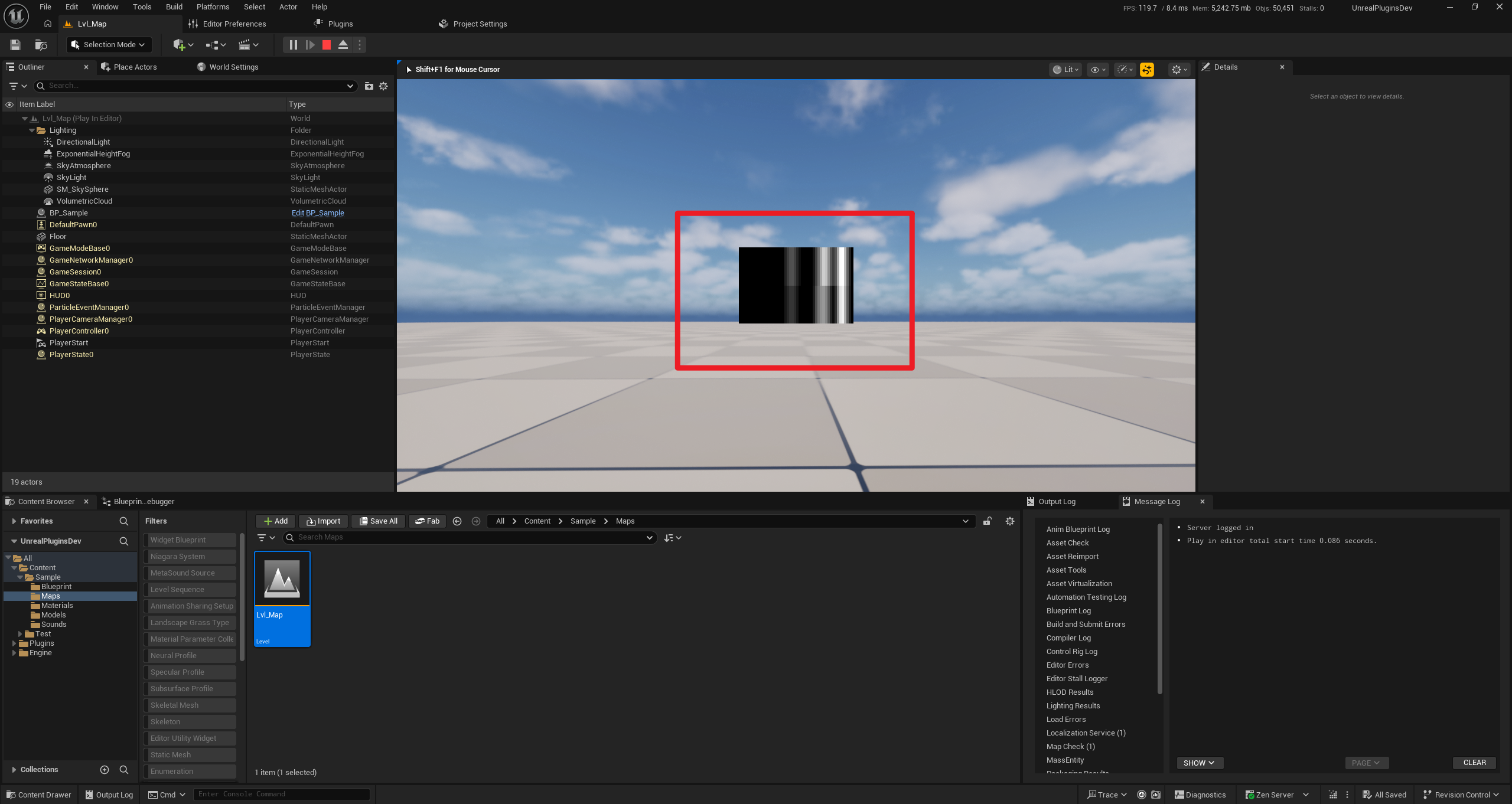This screenshot has height=804, width=1512.
Task: Click the Save current level icon
Action: tap(15, 45)
